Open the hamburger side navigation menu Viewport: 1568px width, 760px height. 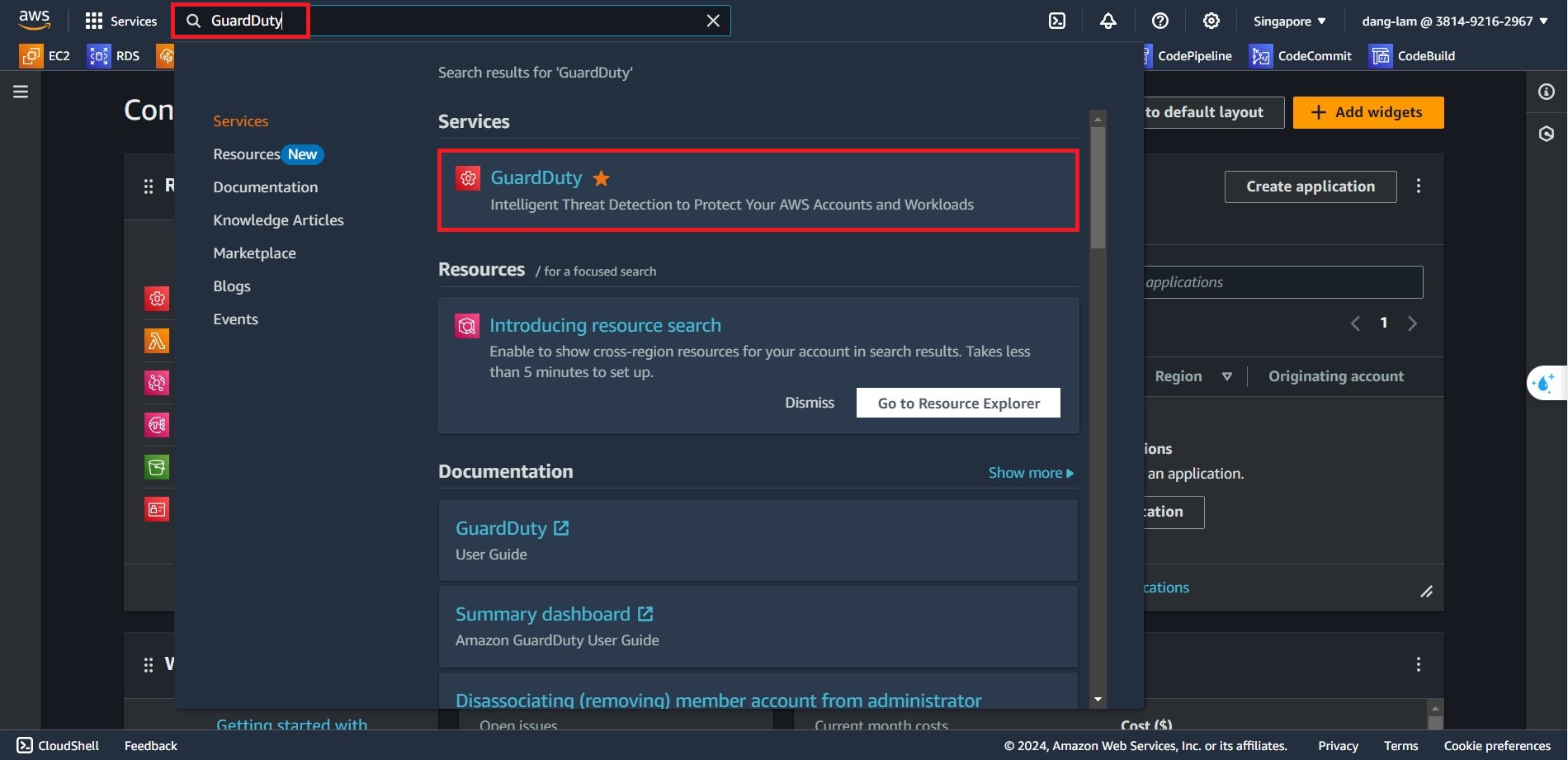click(x=21, y=92)
